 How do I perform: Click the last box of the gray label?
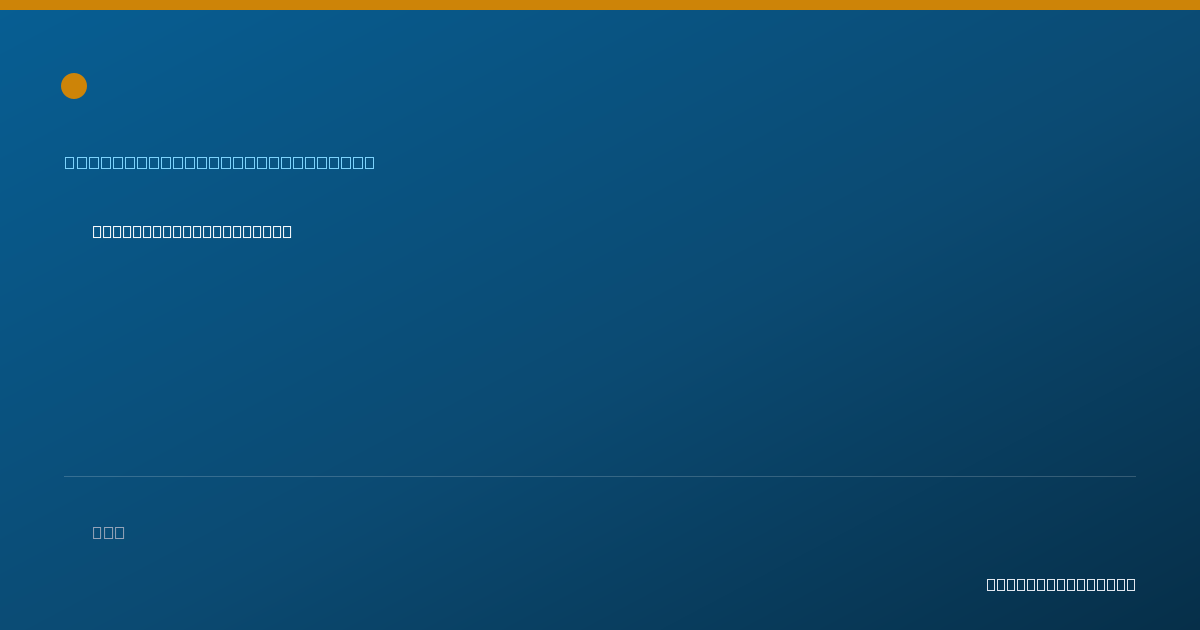(x=120, y=532)
